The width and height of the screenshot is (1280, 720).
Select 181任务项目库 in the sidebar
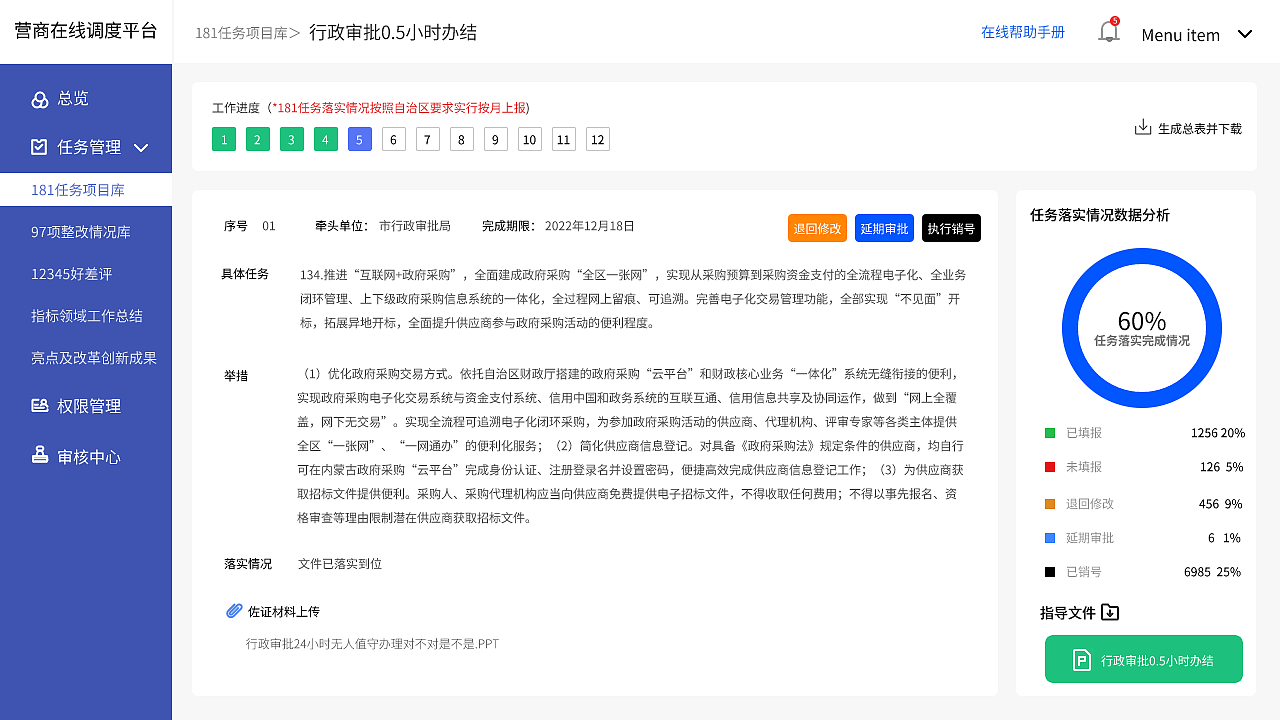click(86, 190)
